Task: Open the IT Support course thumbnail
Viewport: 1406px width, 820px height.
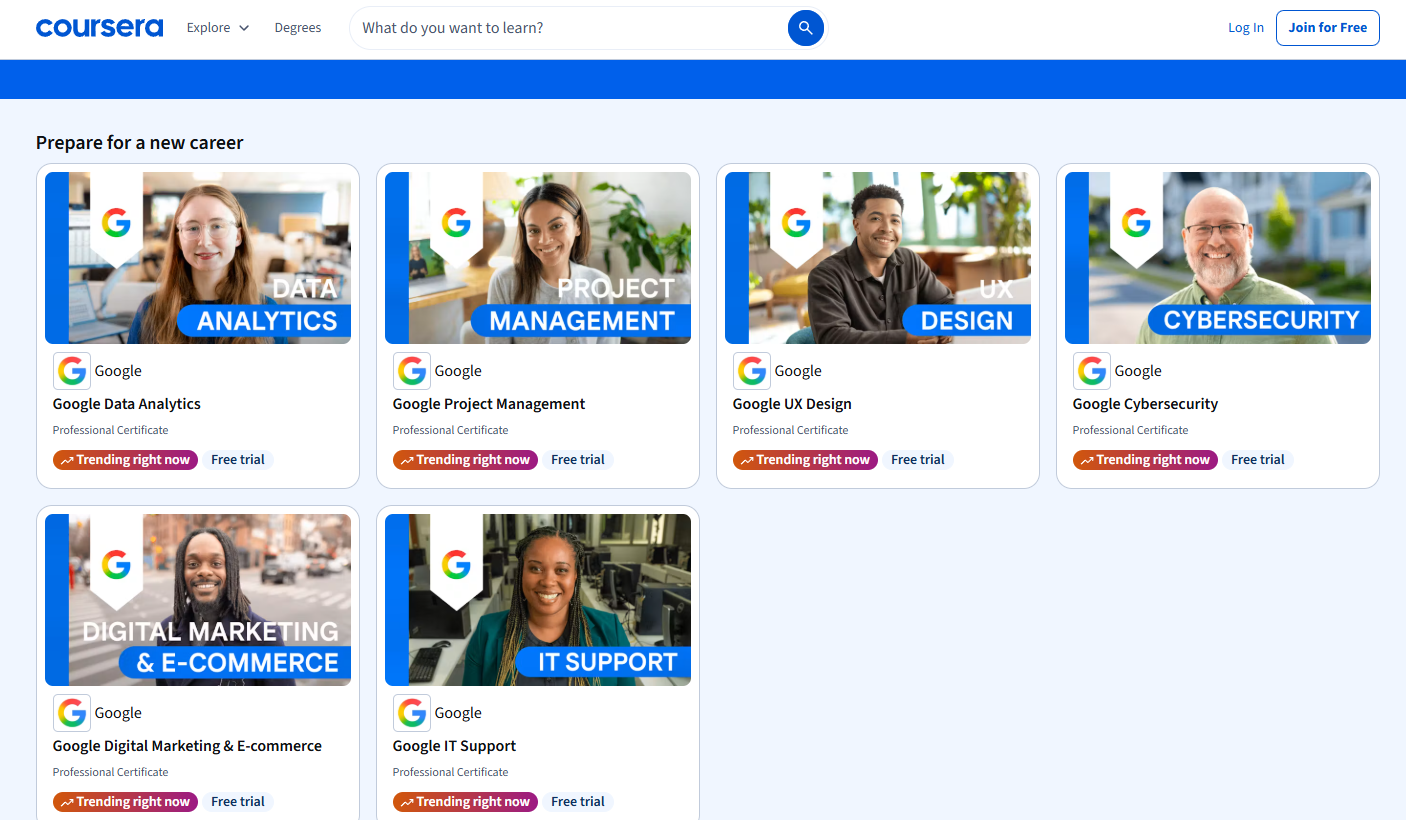Action: pos(538,600)
